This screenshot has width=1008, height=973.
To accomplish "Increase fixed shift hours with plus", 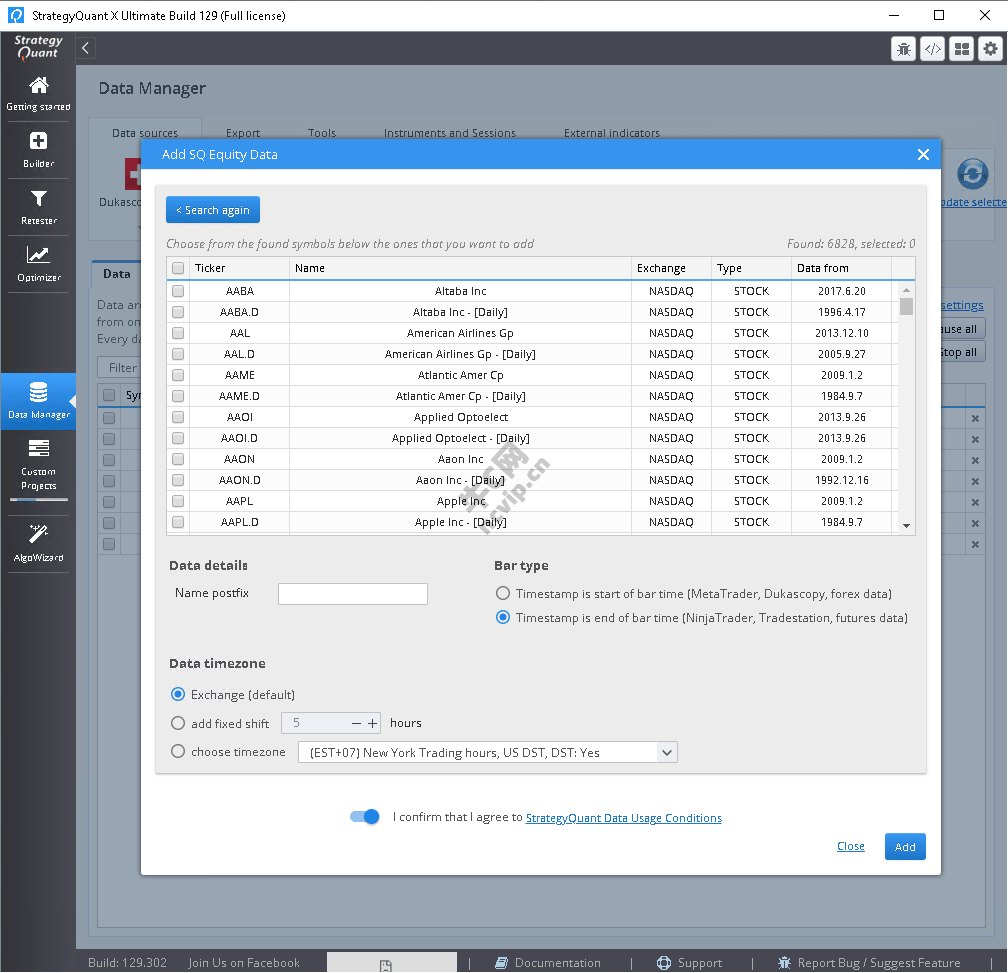I will coord(372,724).
